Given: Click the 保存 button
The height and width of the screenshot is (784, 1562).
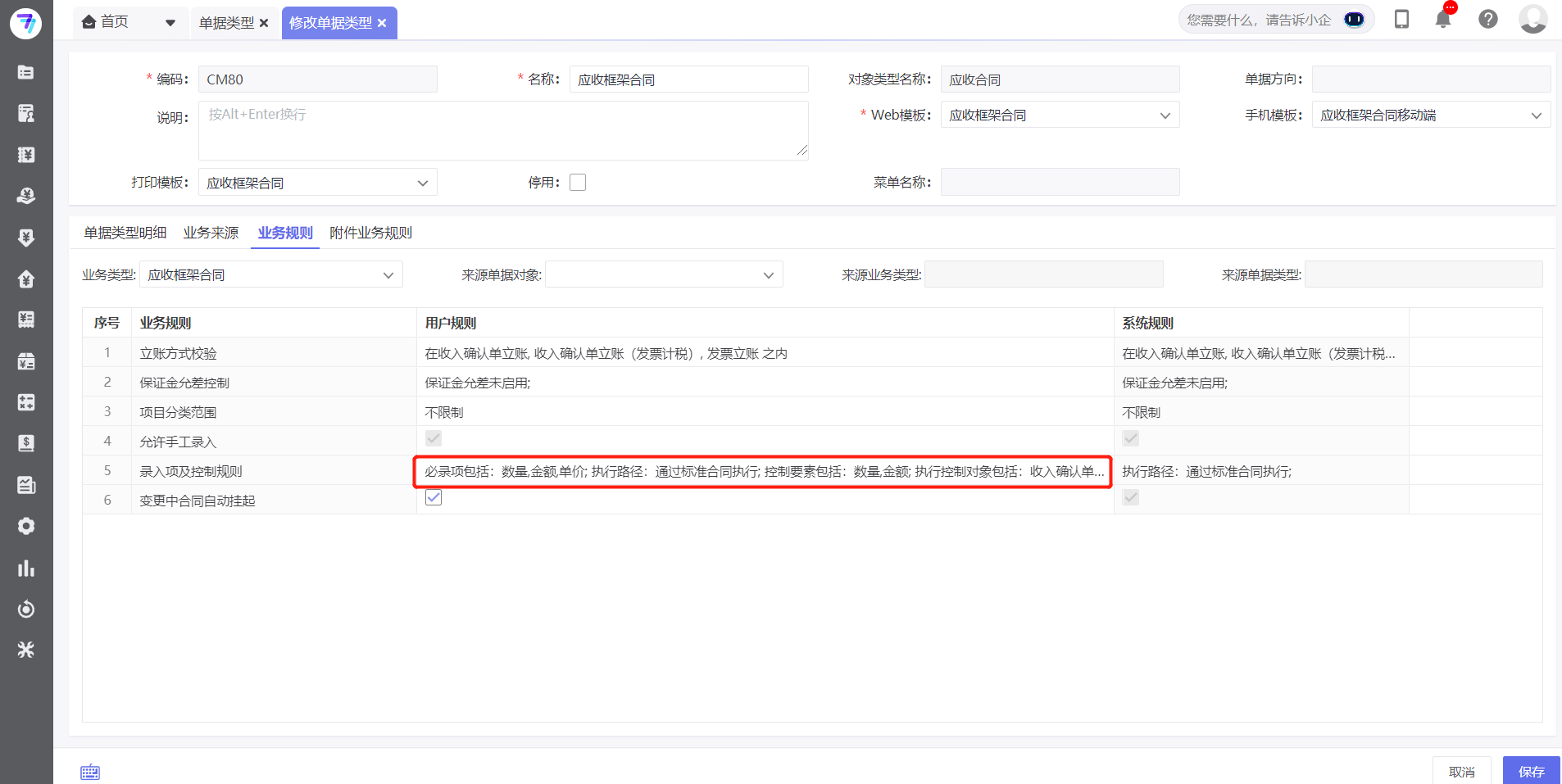Looking at the screenshot, I should [1531, 771].
